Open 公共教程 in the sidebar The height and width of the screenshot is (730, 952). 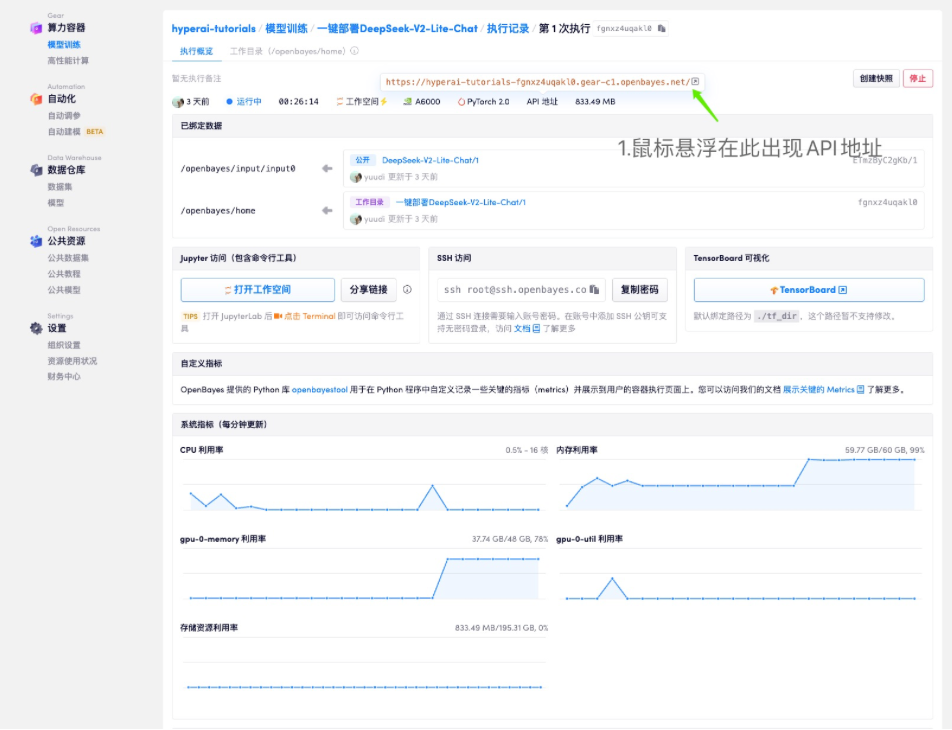pyautogui.click(x=64, y=273)
